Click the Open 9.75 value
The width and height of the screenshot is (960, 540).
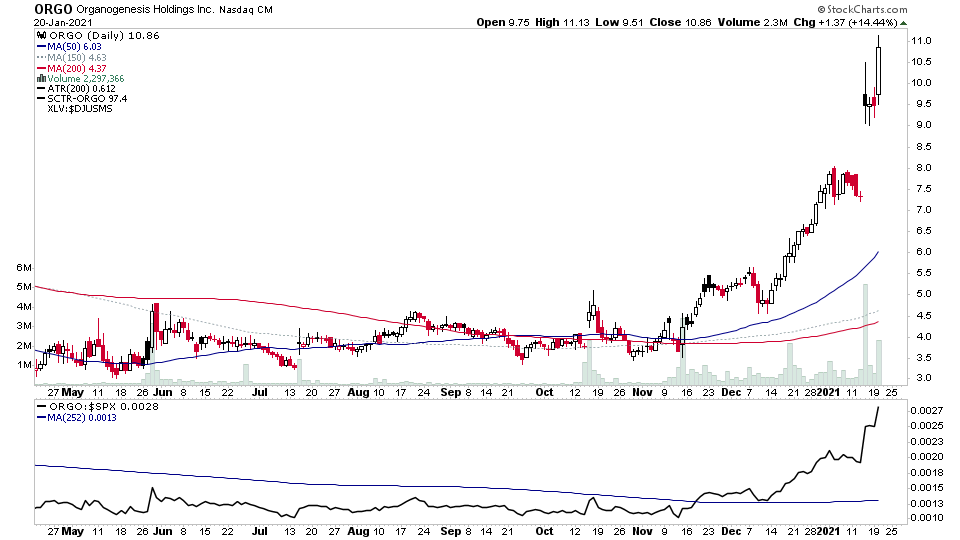503,22
